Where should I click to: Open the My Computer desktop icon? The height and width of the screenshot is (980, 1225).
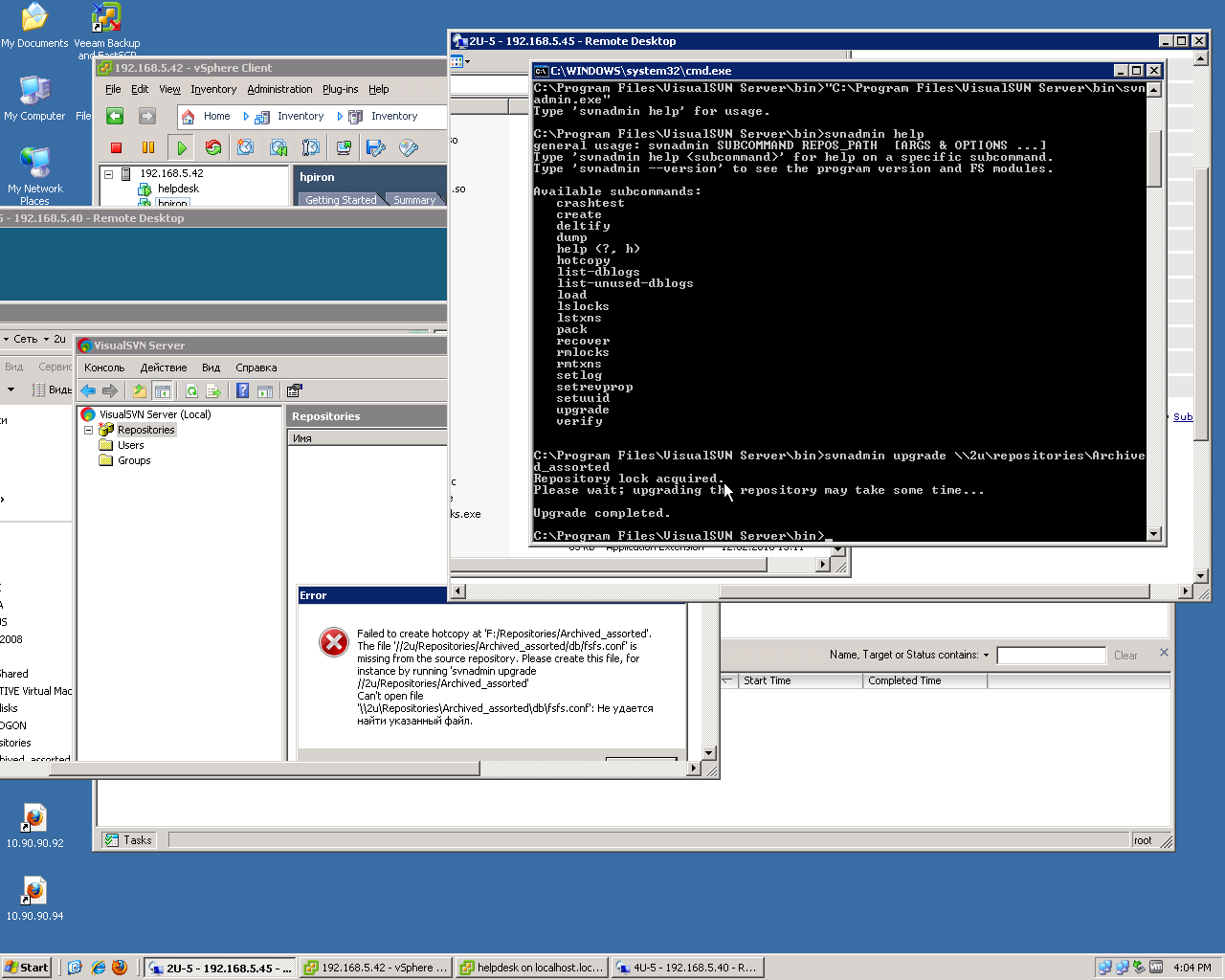[x=34, y=99]
